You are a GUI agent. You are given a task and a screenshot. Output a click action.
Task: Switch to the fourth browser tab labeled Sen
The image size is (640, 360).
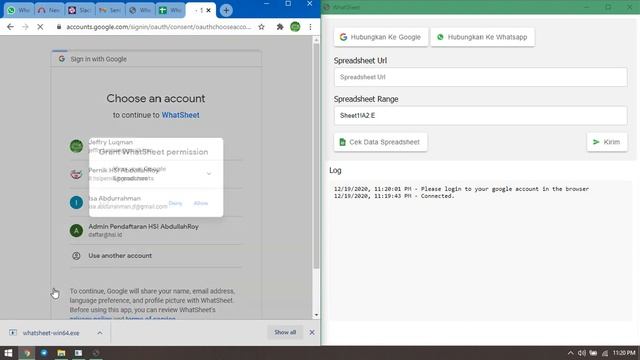pyautogui.click(x=110, y=10)
